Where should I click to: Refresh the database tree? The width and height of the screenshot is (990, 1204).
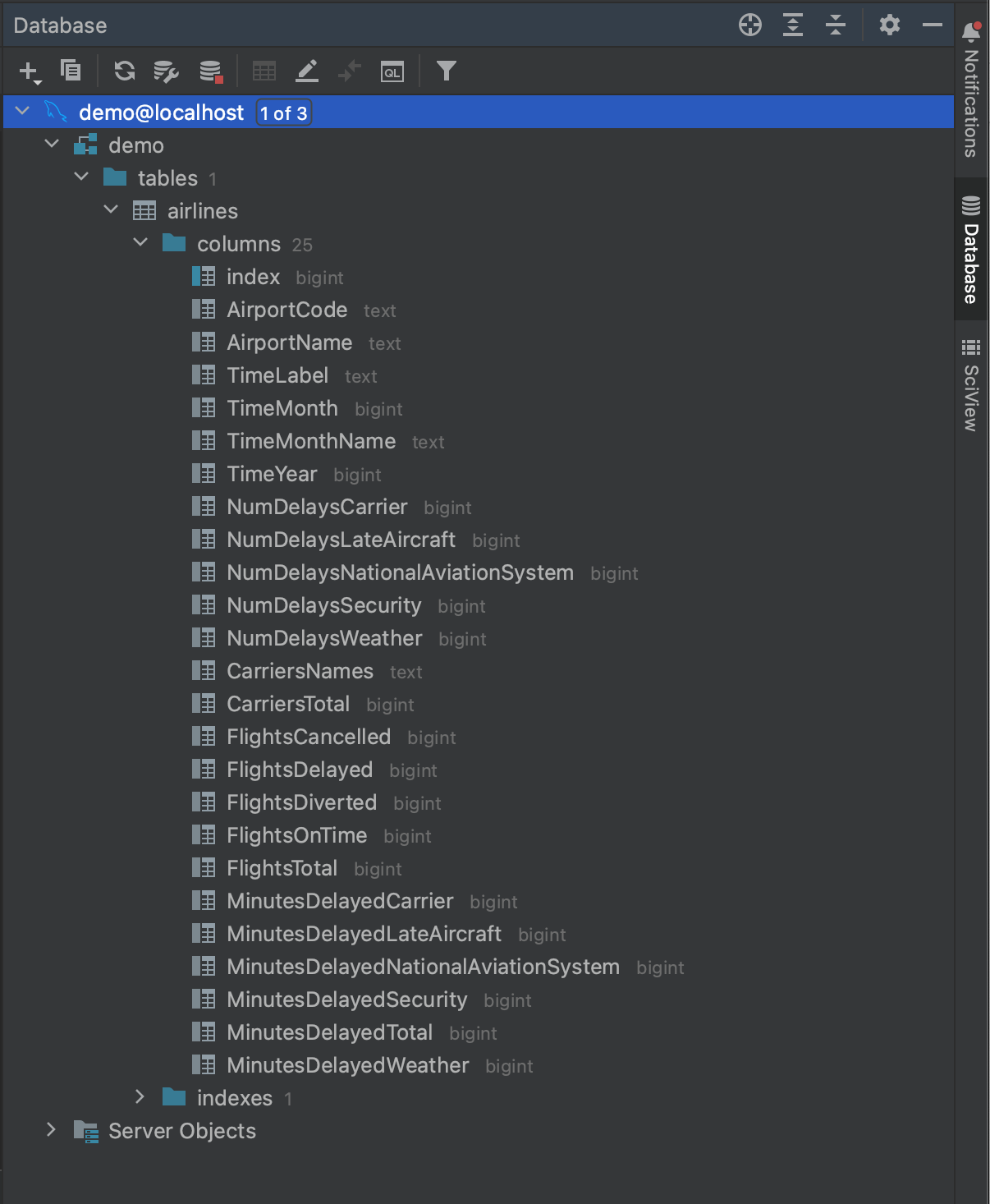click(x=125, y=71)
